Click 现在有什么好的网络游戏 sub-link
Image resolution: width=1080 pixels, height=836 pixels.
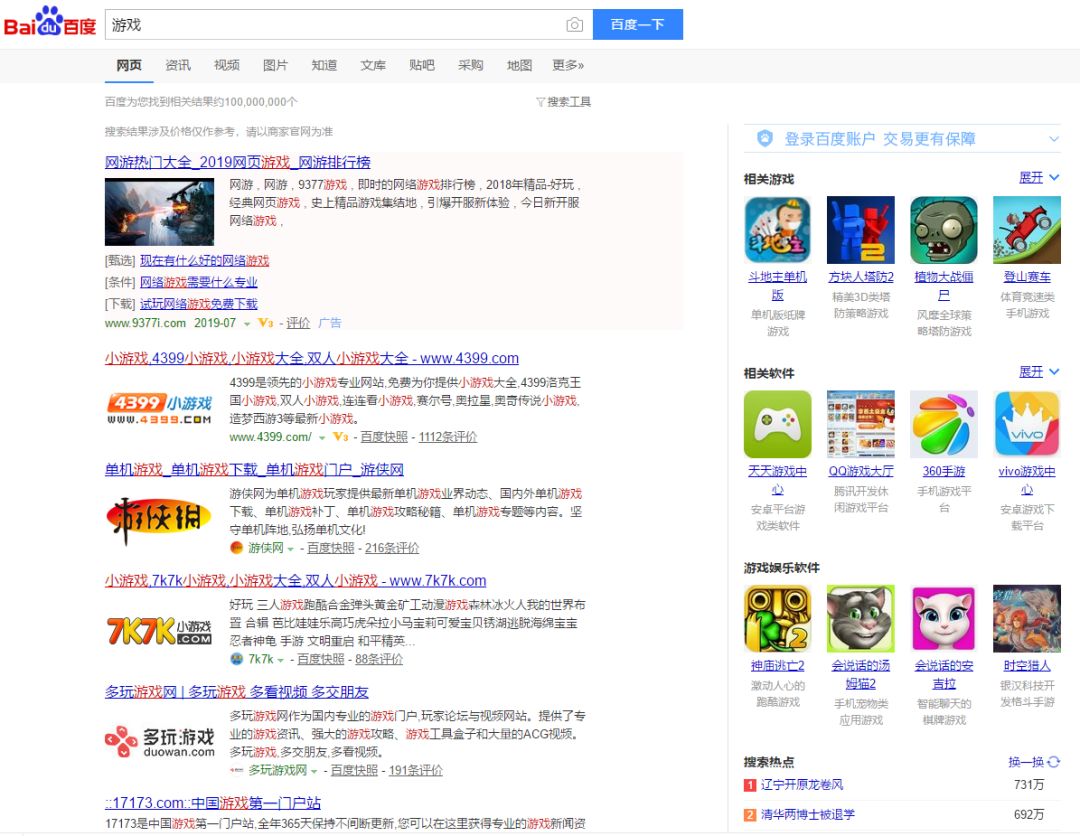205,260
